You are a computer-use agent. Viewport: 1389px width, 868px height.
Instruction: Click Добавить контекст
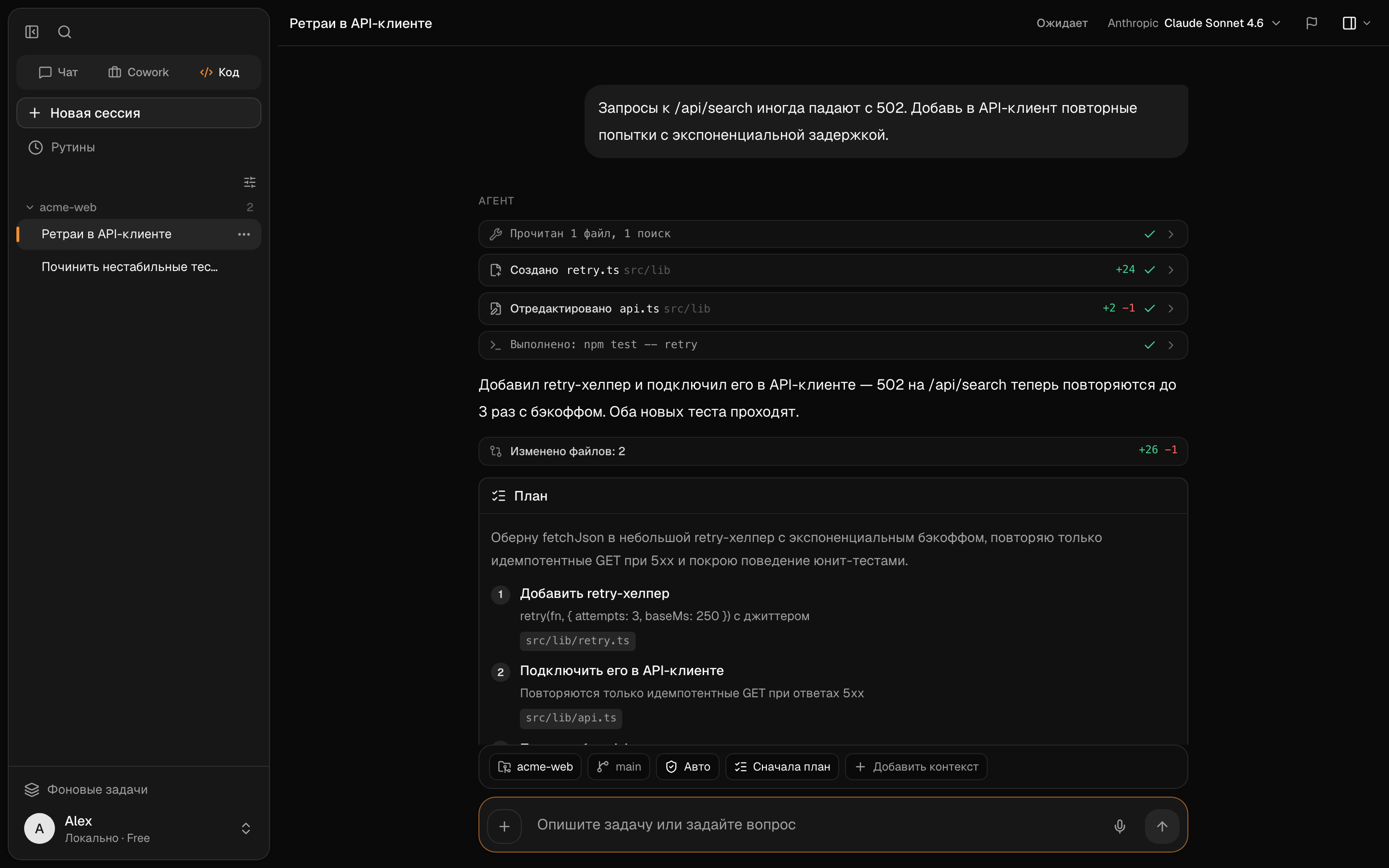[x=916, y=766]
